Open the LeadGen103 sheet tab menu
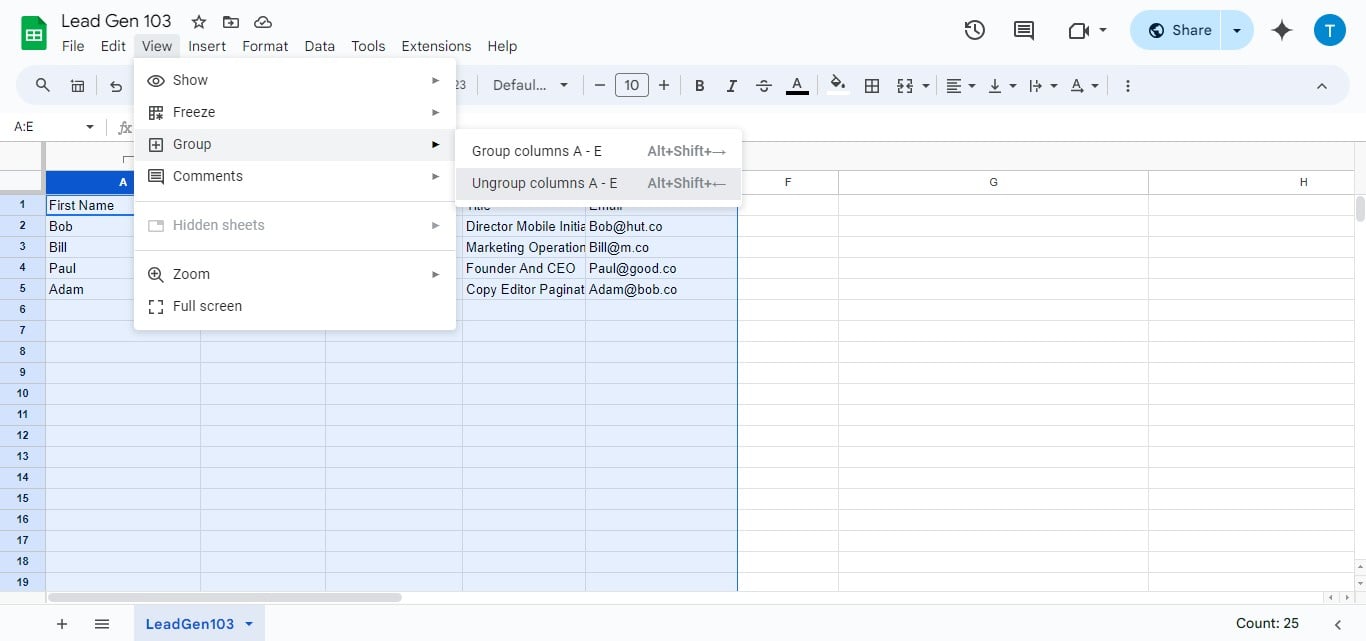 [248, 623]
